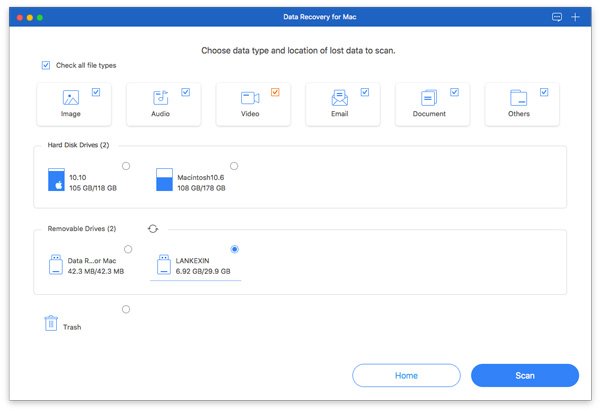Select the 10.10 hard disk radio button
This screenshot has height=411, width=600.
[126, 166]
